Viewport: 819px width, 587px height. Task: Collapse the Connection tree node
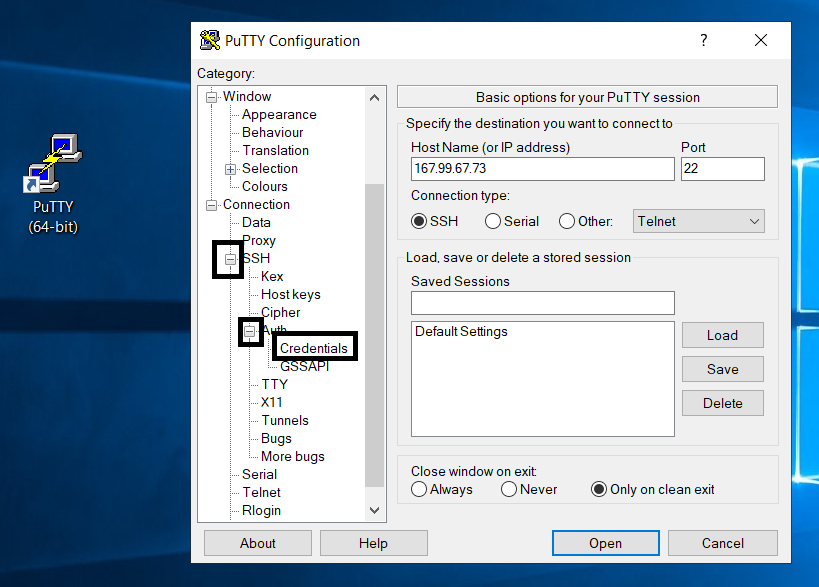211,205
